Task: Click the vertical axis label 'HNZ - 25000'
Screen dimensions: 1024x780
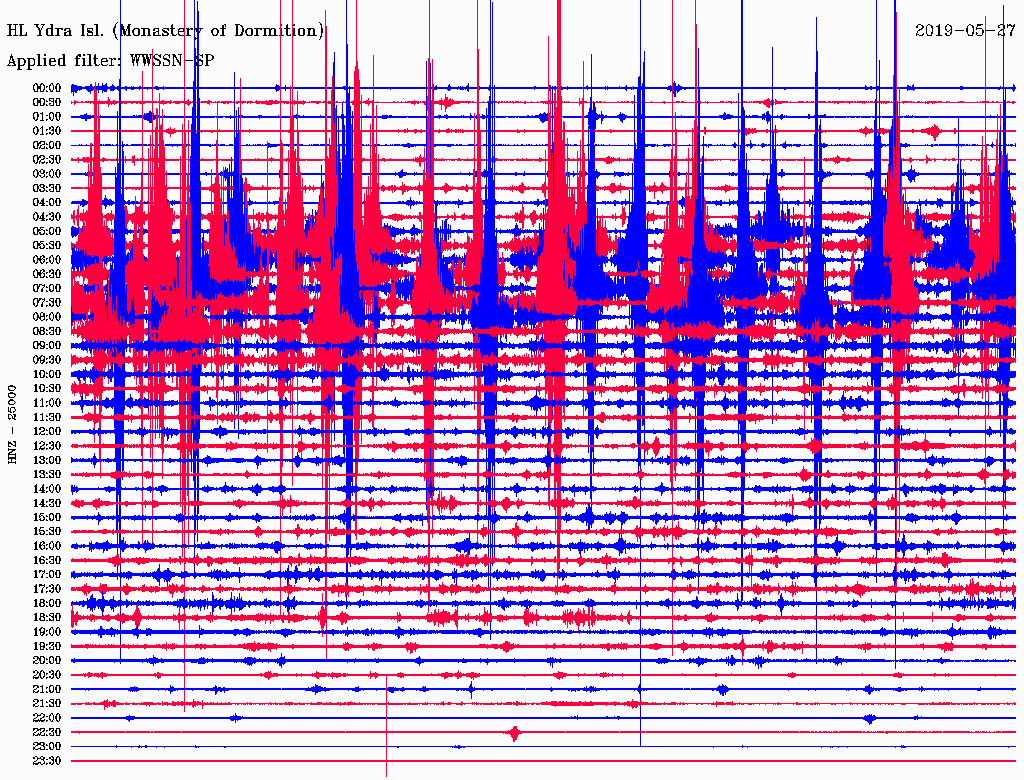Action: 12,425
